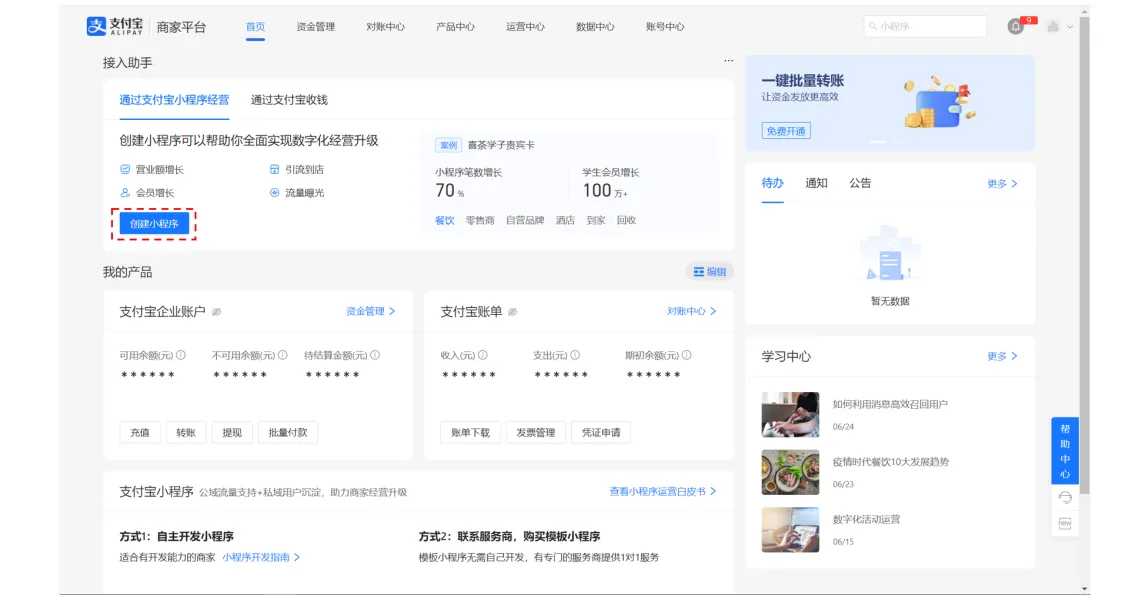The width and height of the screenshot is (1125, 599).
Task: Open thumbnail for 疫情时代餐饮10大发展趋势
Action: [x=790, y=472]
